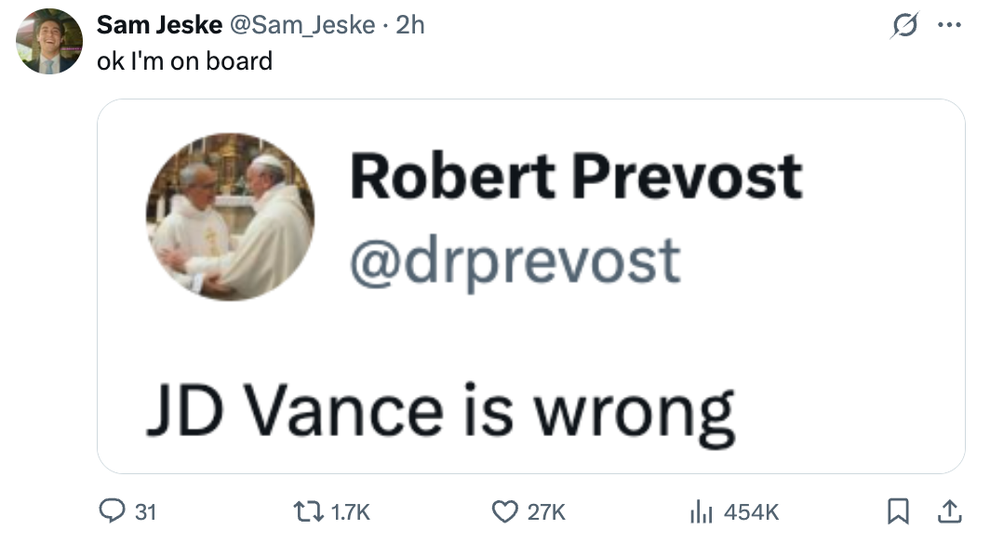Click the reply speech bubble icon

point(112,512)
